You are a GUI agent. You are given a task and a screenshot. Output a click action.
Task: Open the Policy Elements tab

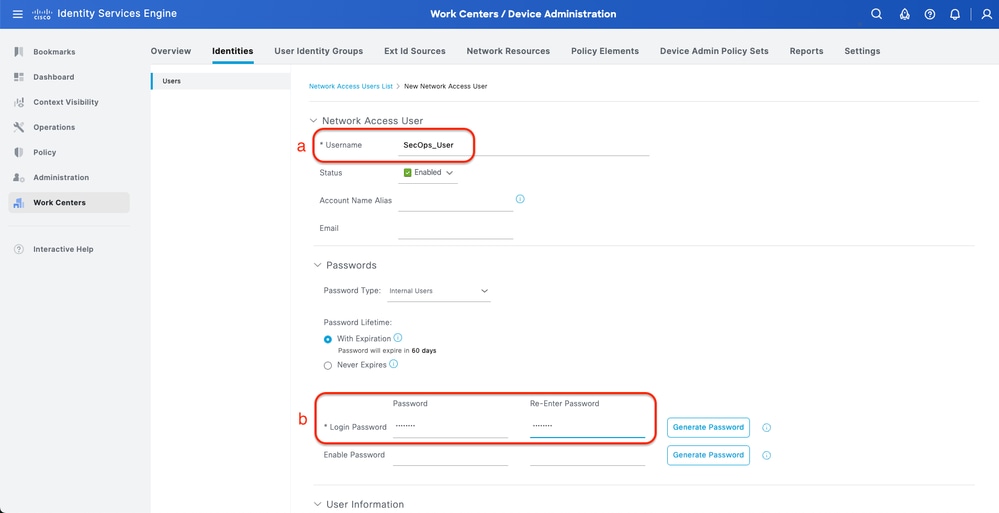[605, 51]
